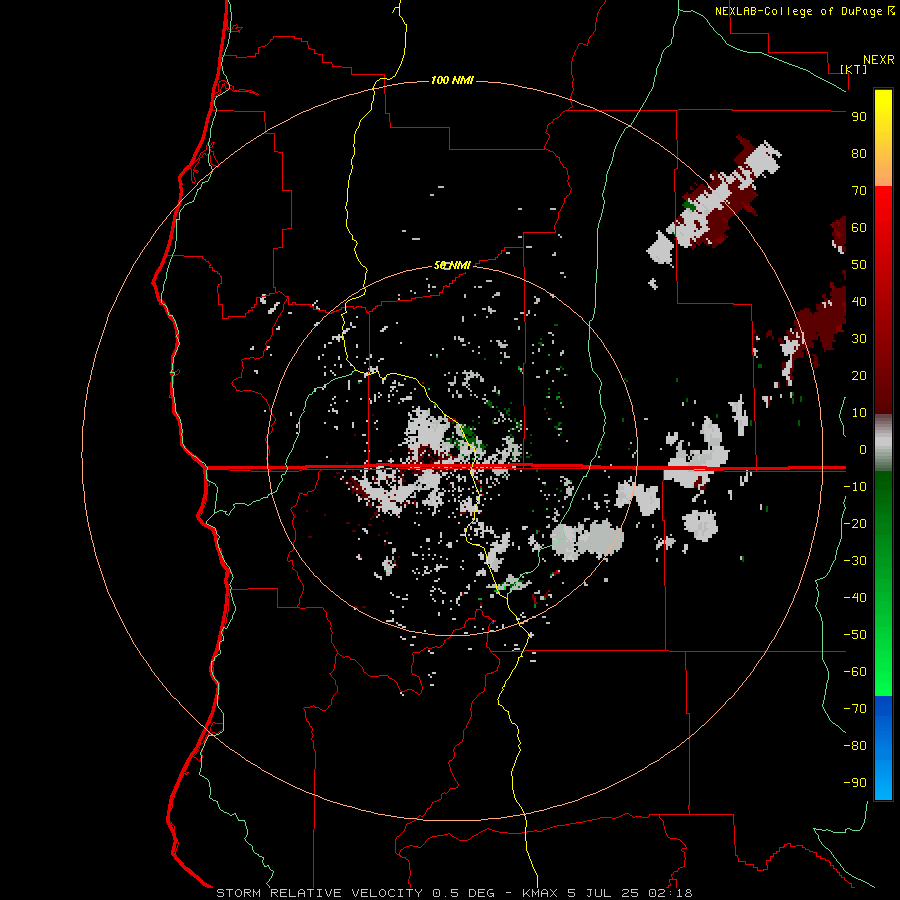
Task: Click the yellow top segment of color bar
Action: [x=883, y=138]
